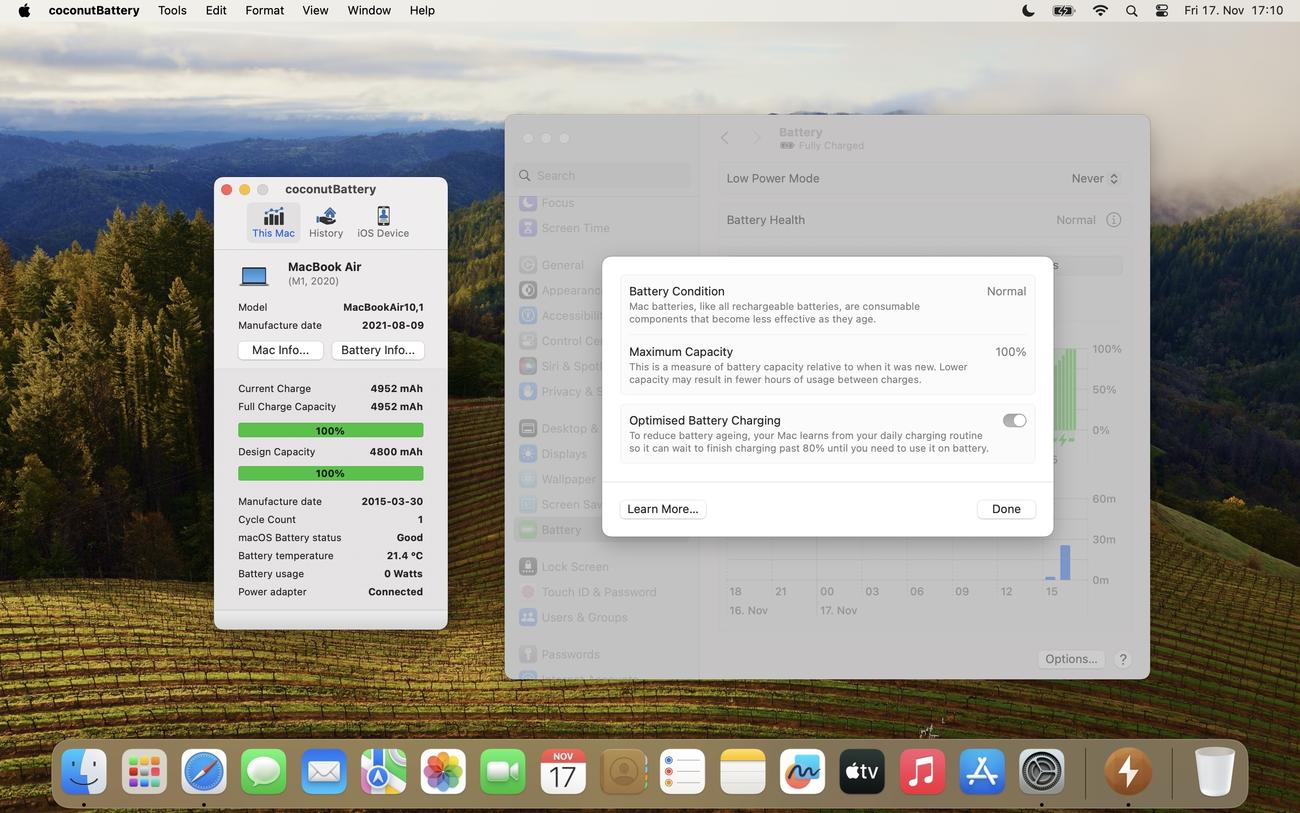1300x813 pixels.
Task: Open Notes from the Dock
Action: tap(743, 772)
